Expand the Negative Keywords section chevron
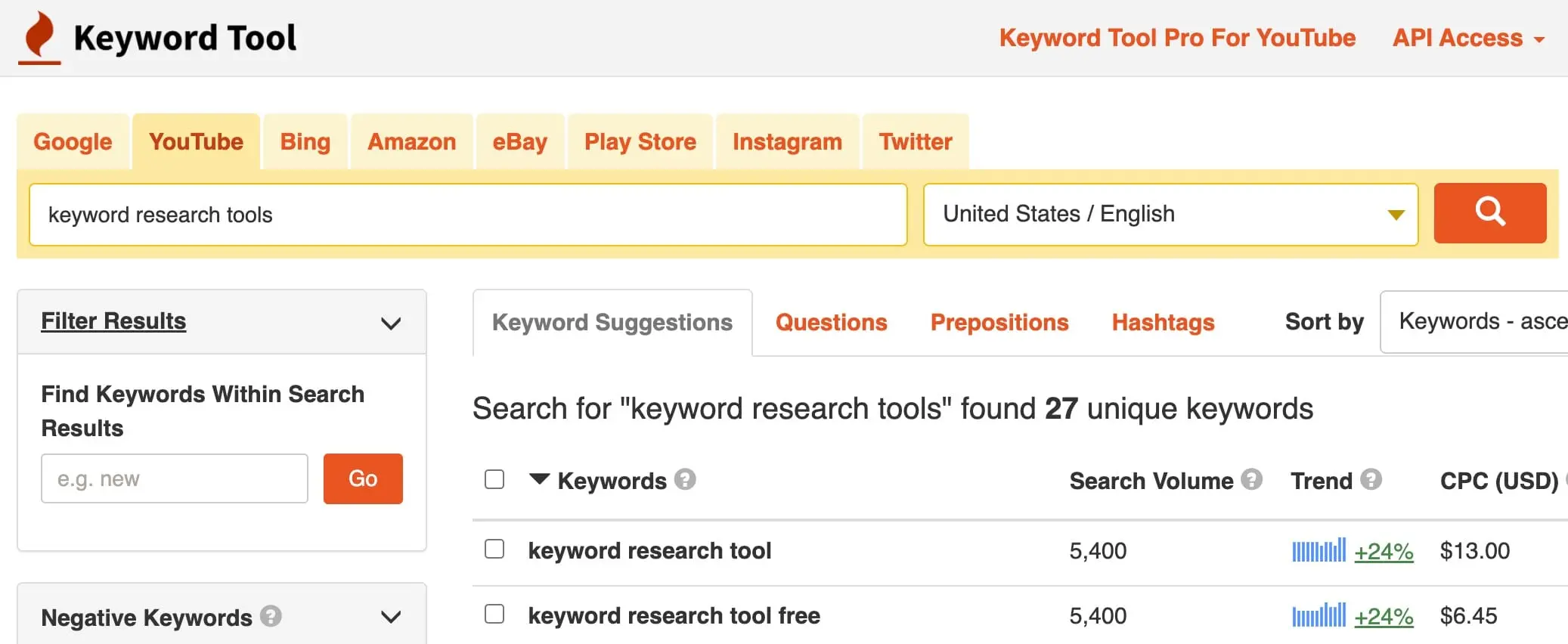1568x644 pixels. click(390, 617)
